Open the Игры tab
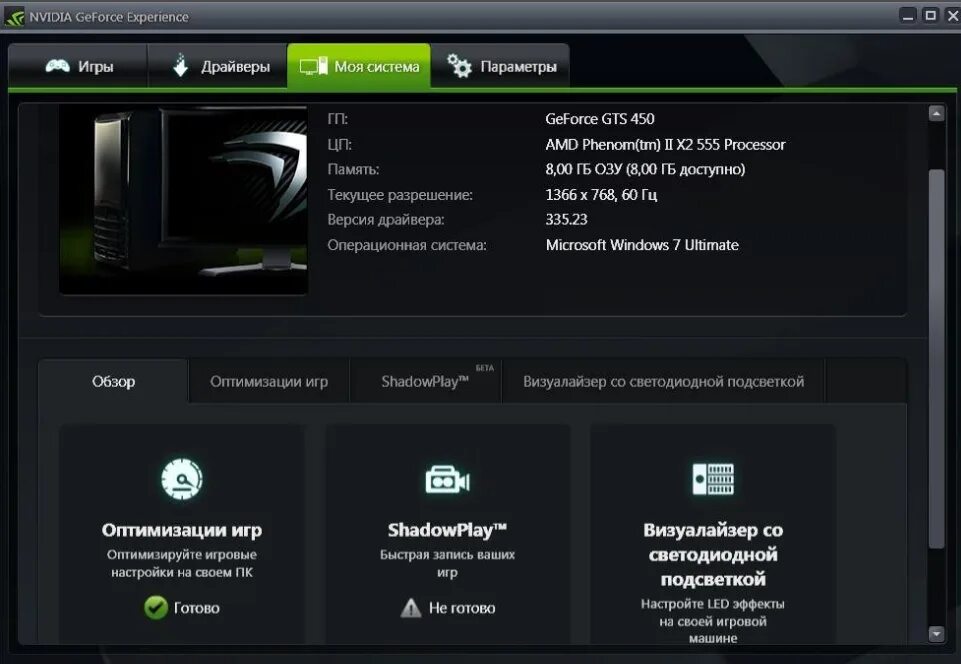 (78, 66)
